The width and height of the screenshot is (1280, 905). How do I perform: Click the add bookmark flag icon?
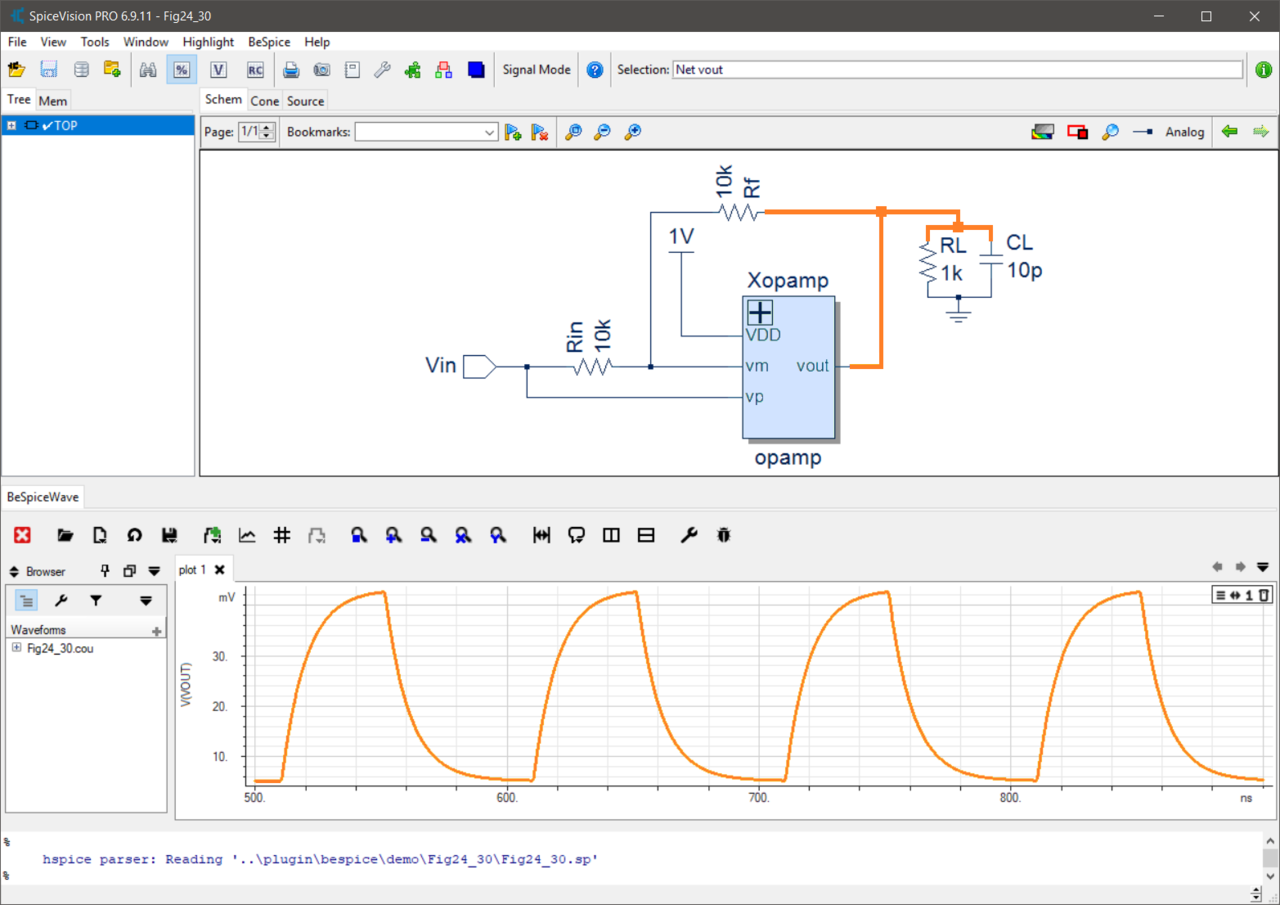click(x=513, y=132)
